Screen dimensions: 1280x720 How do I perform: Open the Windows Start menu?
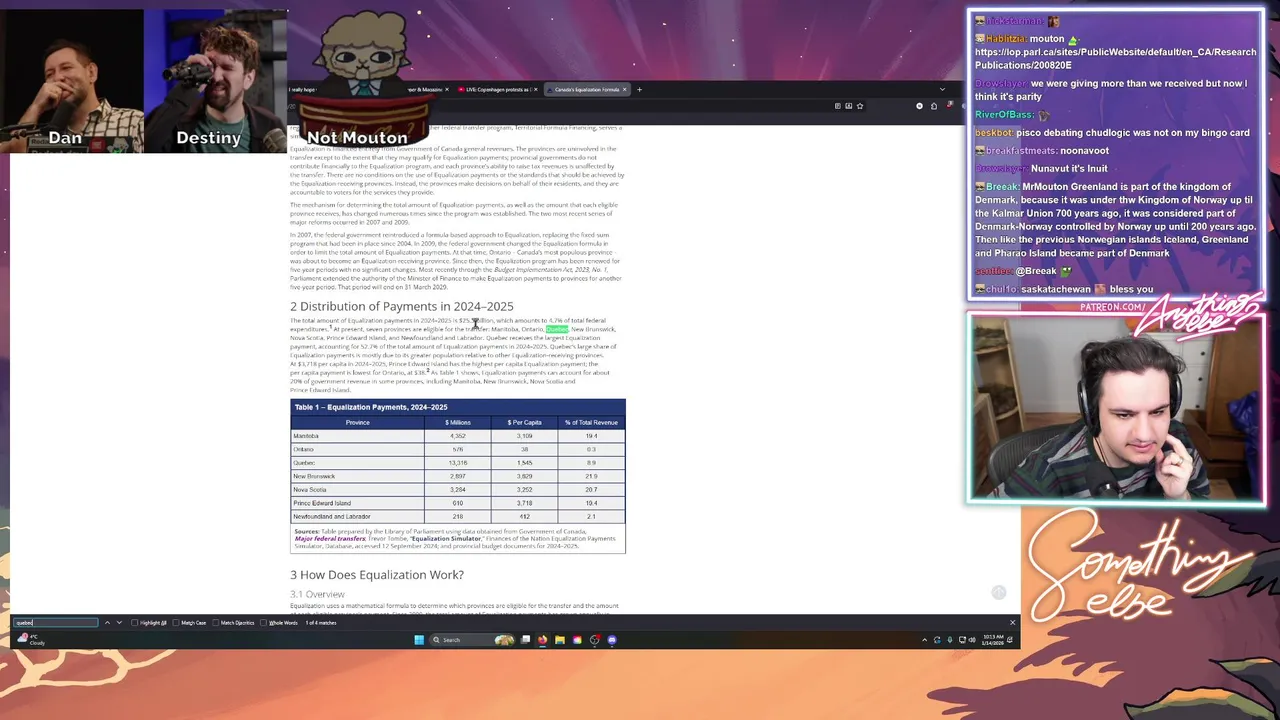point(419,640)
